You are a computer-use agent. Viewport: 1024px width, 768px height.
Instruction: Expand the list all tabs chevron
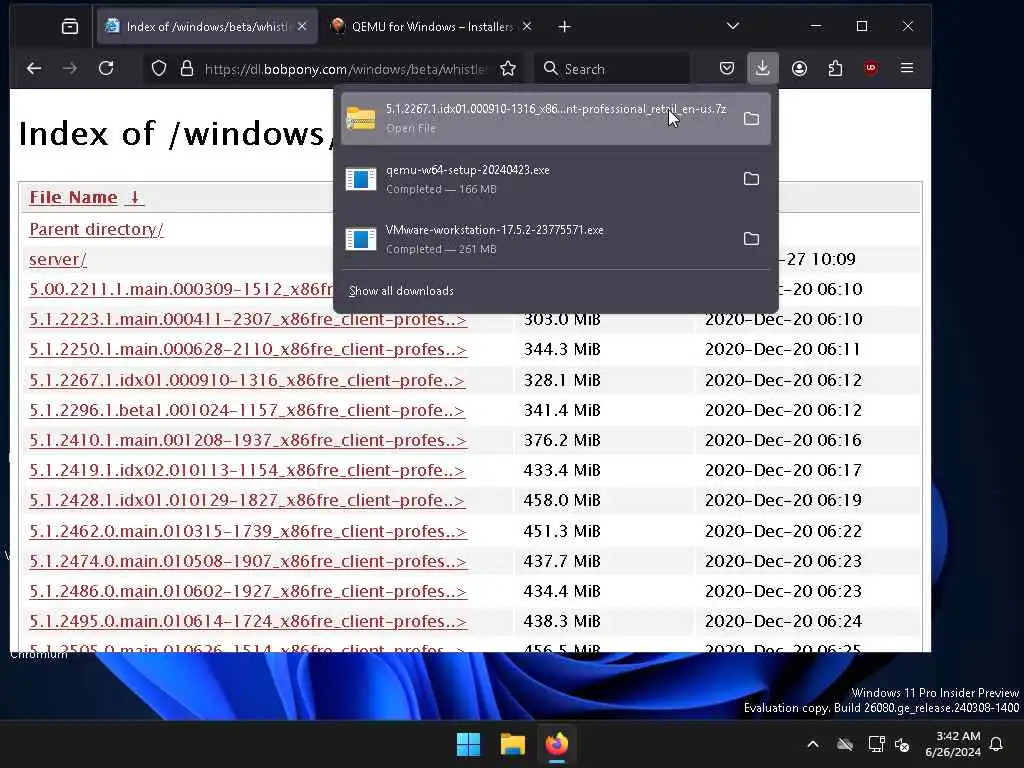(733, 26)
